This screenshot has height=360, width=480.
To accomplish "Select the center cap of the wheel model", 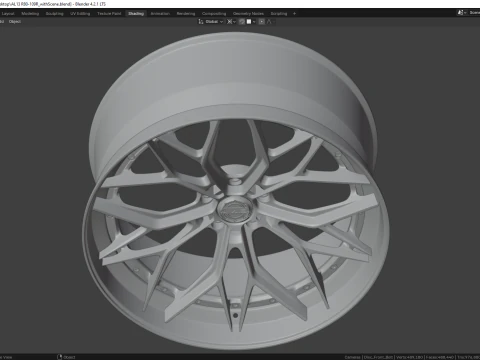I will point(236,209).
